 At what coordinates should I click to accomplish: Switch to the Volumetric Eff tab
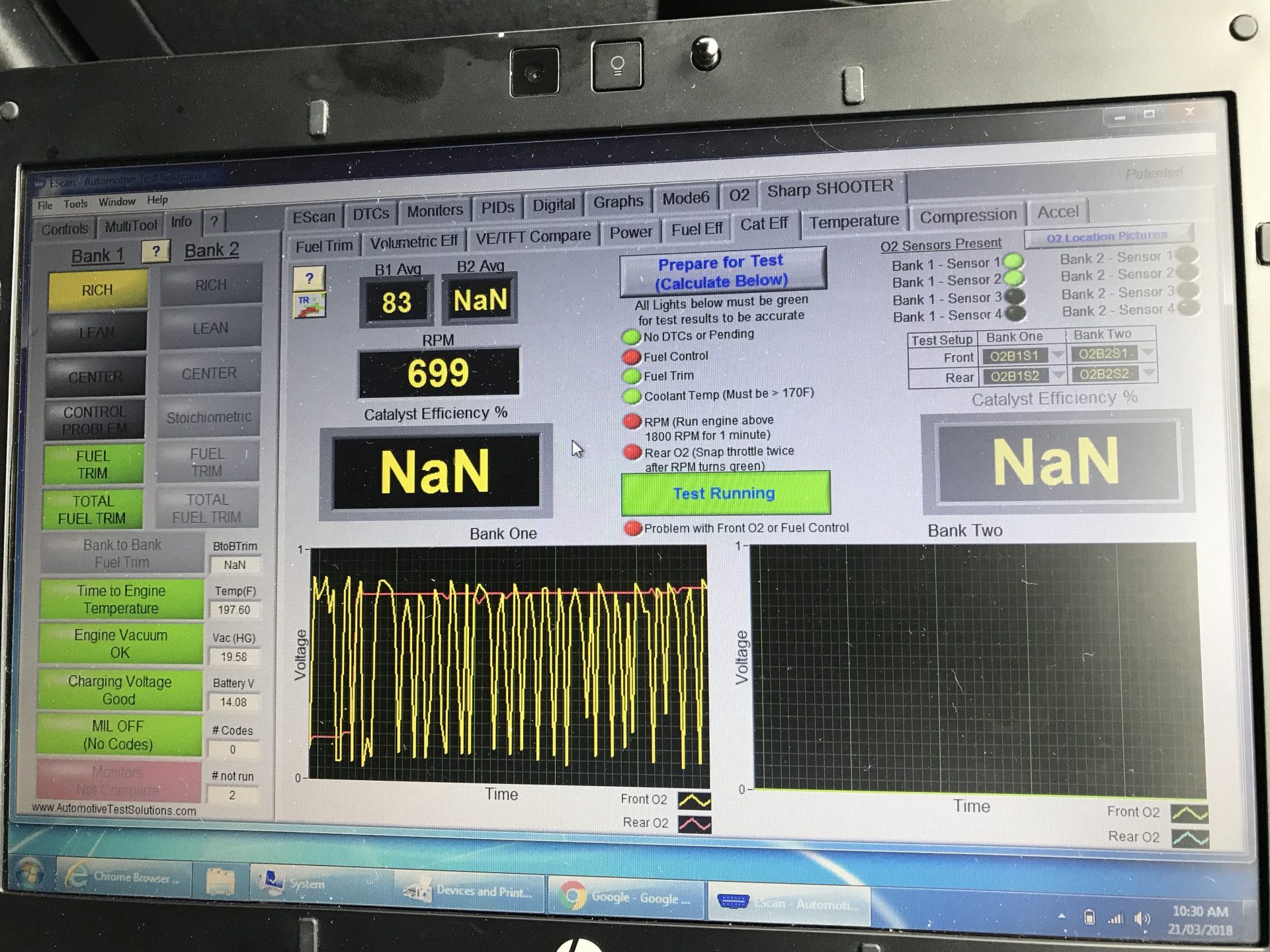point(413,242)
